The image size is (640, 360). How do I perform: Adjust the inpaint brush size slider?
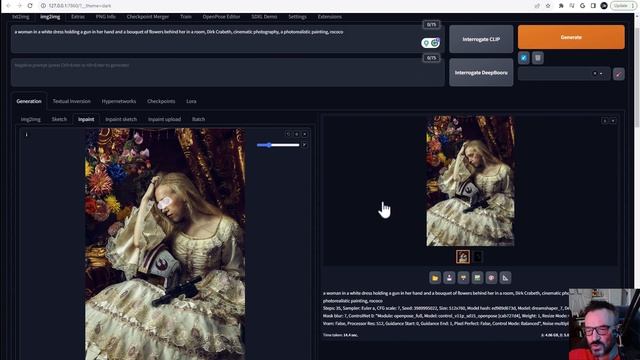[278, 145]
